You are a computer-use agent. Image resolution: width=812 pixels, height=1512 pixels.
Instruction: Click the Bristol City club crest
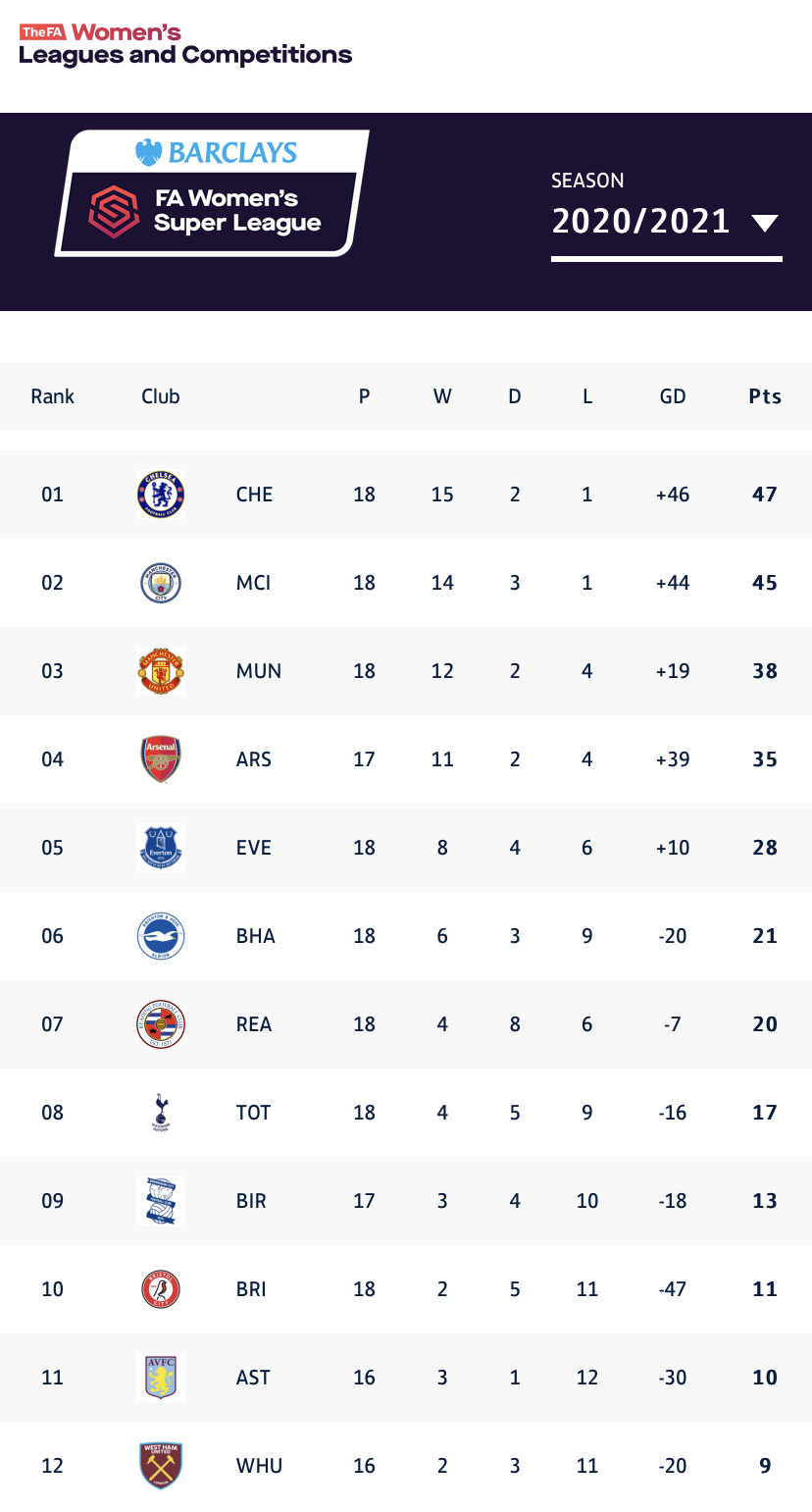tap(161, 1289)
